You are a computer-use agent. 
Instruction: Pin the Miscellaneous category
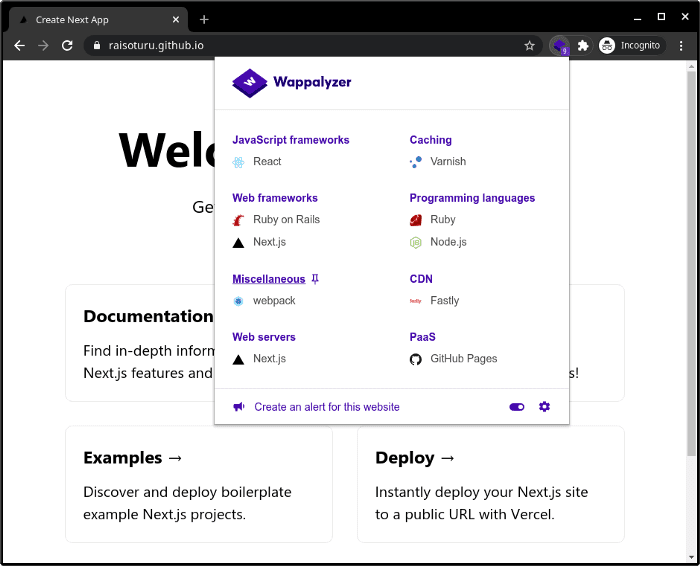(315, 279)
